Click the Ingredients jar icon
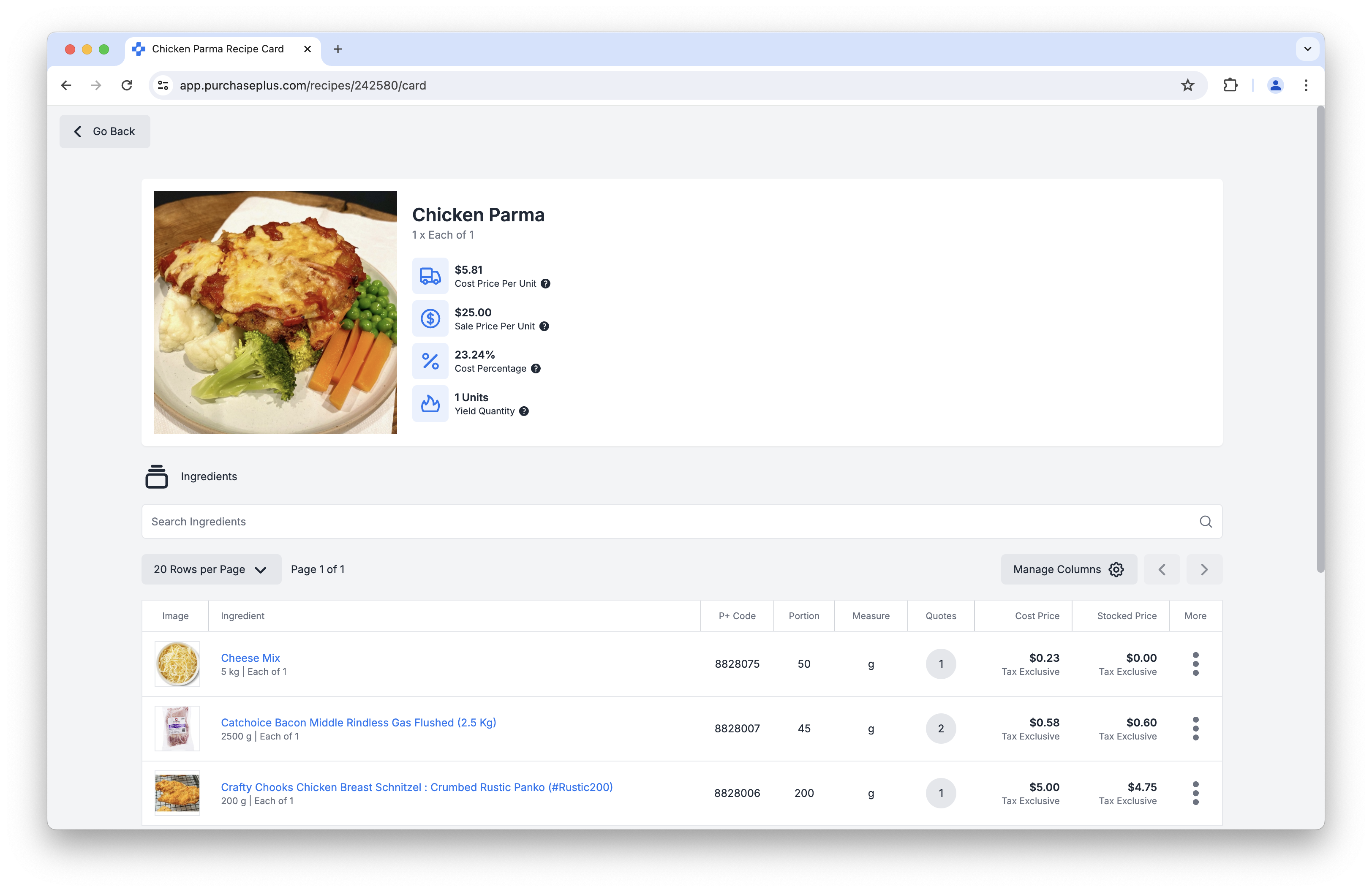 tap(156, 476)
